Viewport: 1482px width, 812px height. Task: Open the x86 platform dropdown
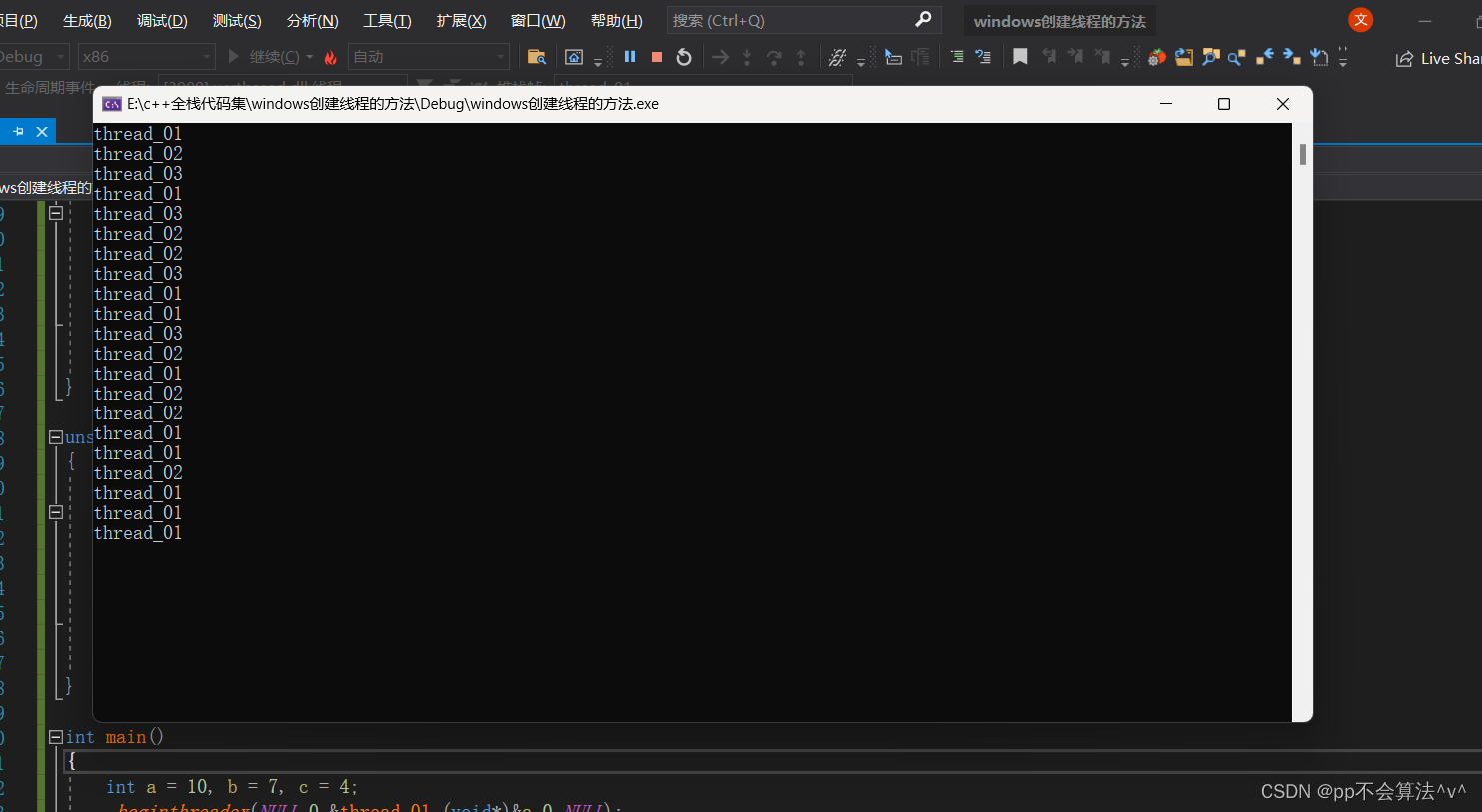point(147,57)
